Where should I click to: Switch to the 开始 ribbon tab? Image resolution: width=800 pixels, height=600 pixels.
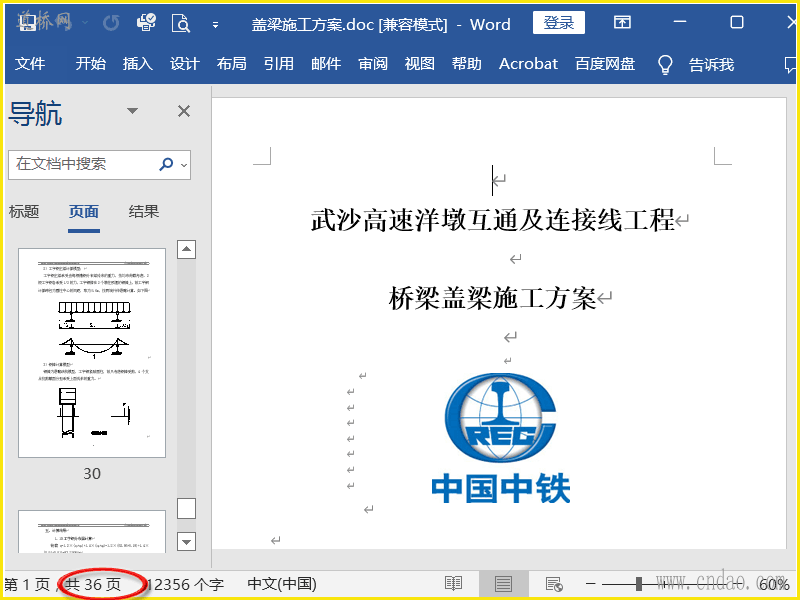91,64
